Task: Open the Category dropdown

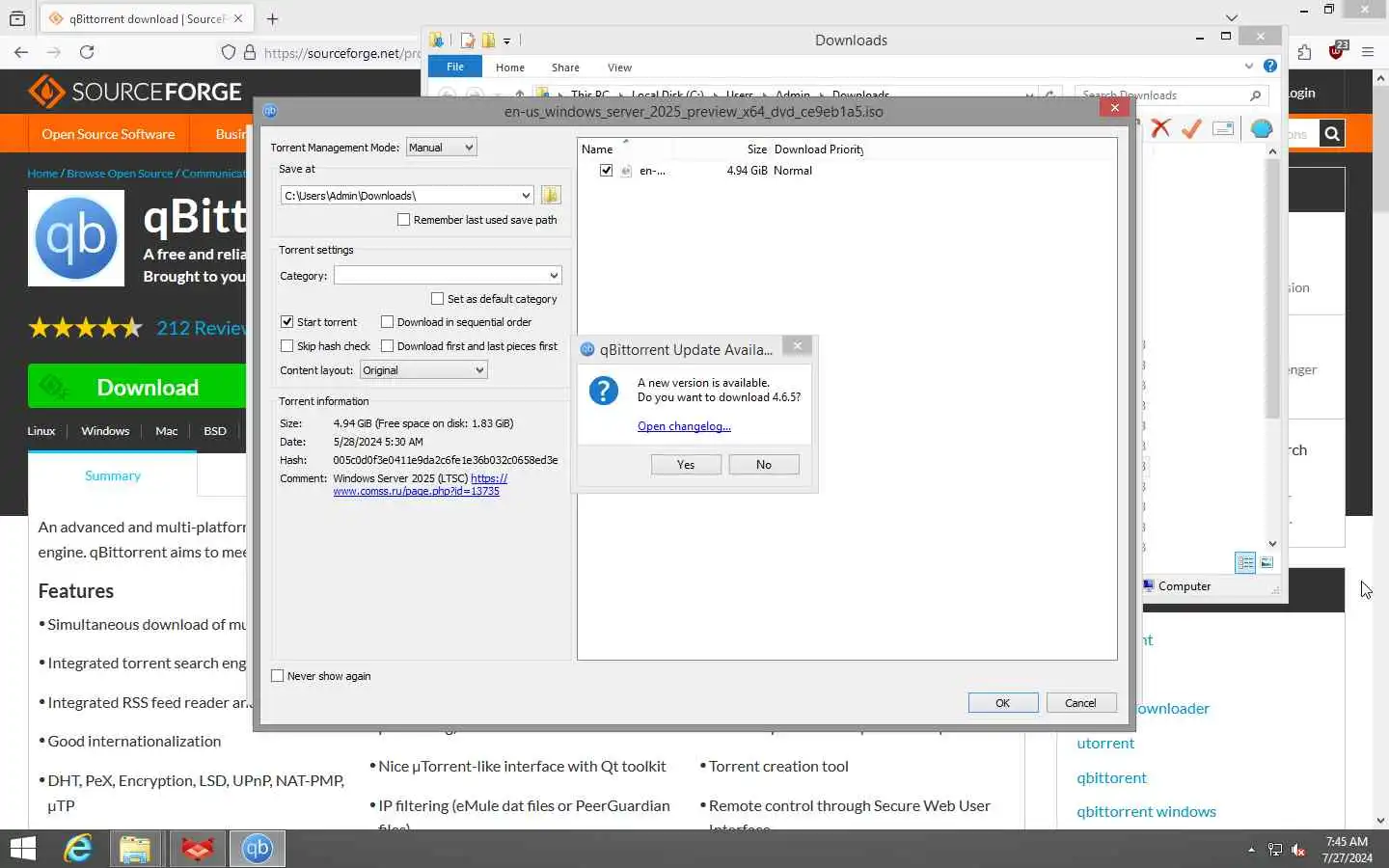Action: pyautogui.click(x=448, y=276)
